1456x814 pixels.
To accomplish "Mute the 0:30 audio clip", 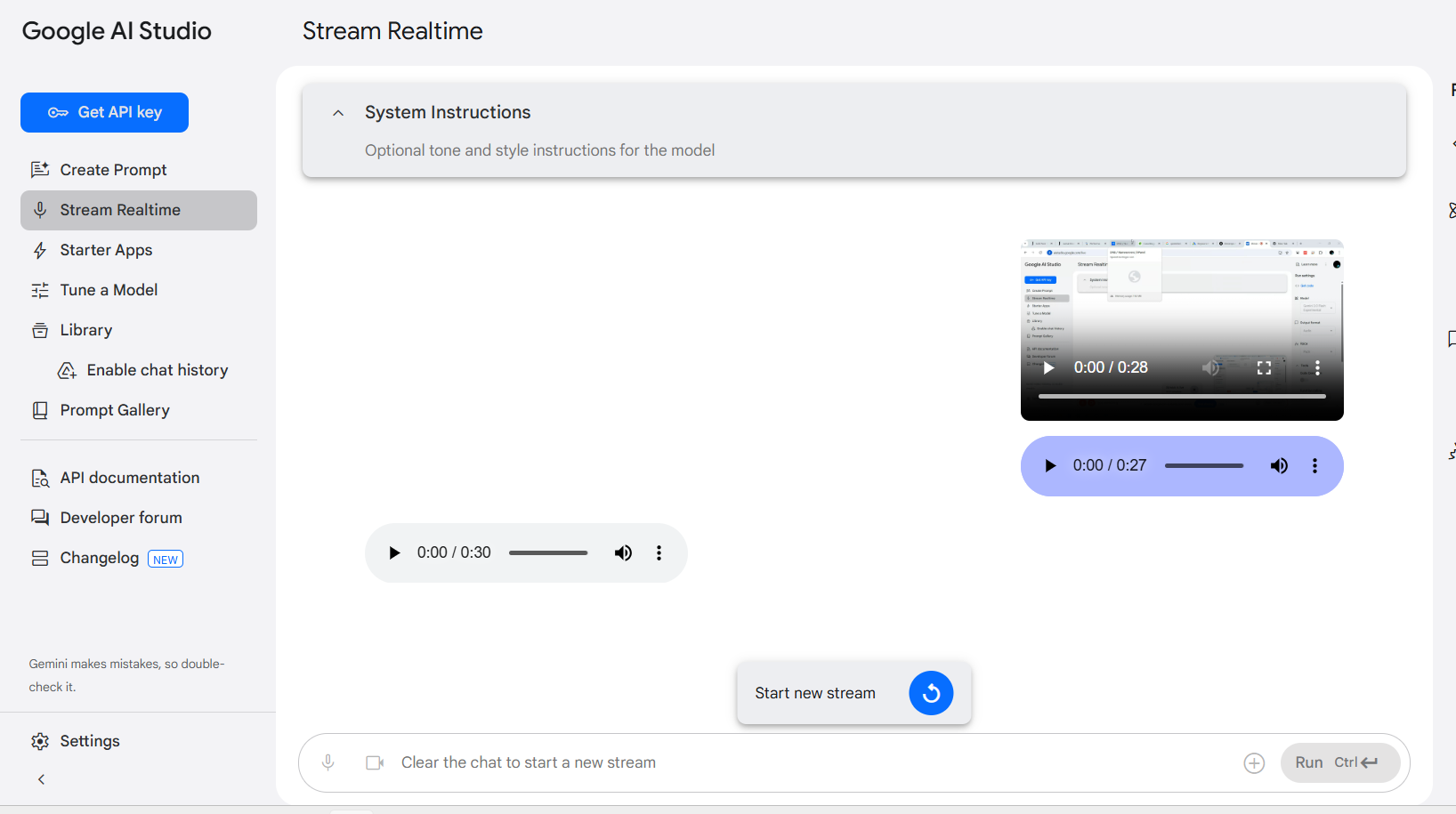I will click(623, 552).
